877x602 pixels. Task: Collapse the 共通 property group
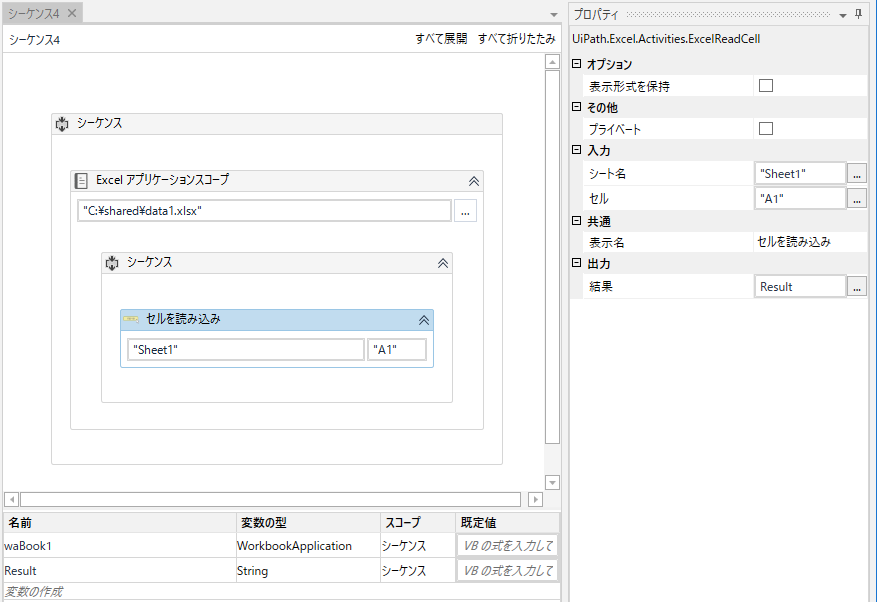click(x=577, y=220)
